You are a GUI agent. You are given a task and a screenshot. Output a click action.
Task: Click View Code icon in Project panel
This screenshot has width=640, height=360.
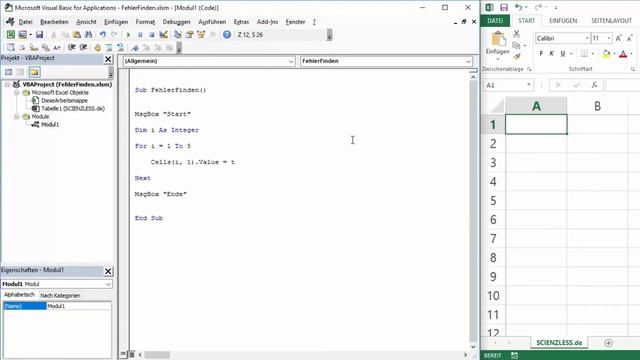9,72
